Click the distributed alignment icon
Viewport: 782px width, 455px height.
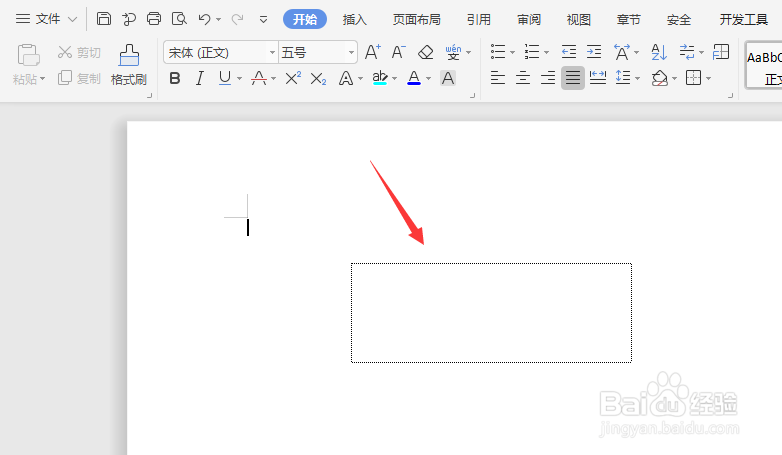coord(597,78)
